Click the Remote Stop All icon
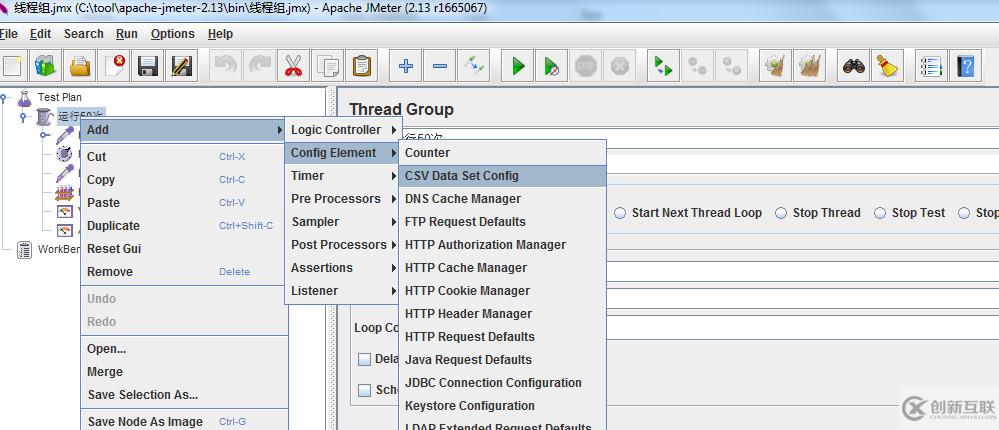Viewport: 999px width, 430px height. tap(698, 66)
